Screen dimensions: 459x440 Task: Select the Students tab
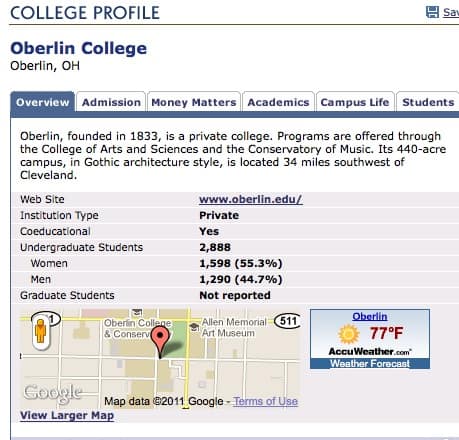click(x=428, y=102)
